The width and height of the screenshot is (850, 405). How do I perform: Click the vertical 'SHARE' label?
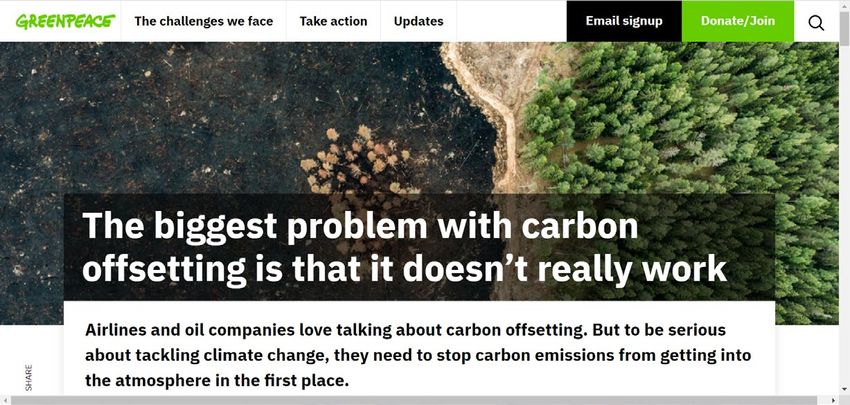click(29, 377)
